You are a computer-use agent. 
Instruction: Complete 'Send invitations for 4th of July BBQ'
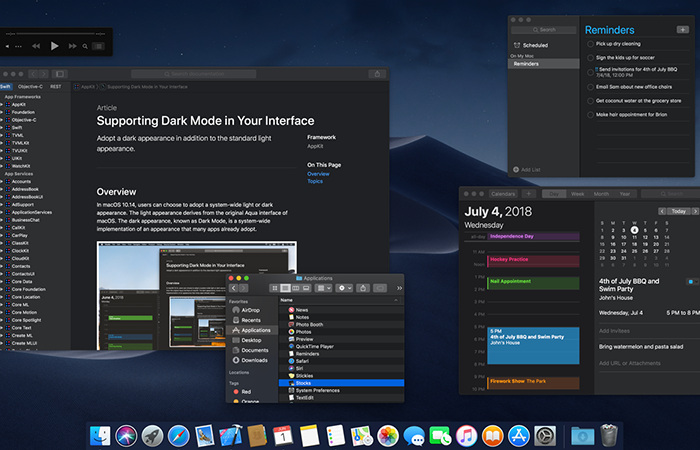pyautogui.click(x=591, y=72)
